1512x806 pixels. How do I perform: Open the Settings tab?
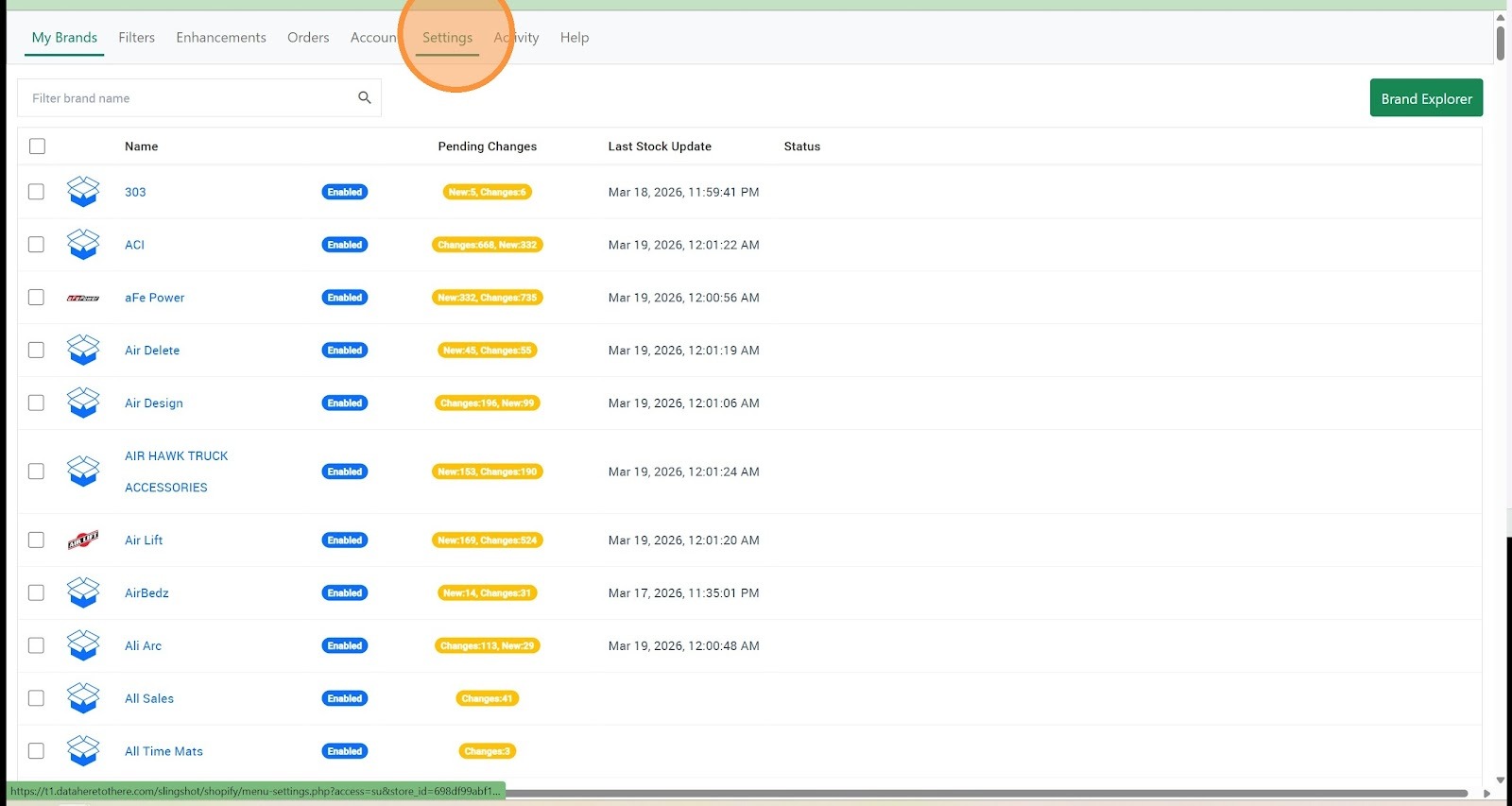(447, 38)
